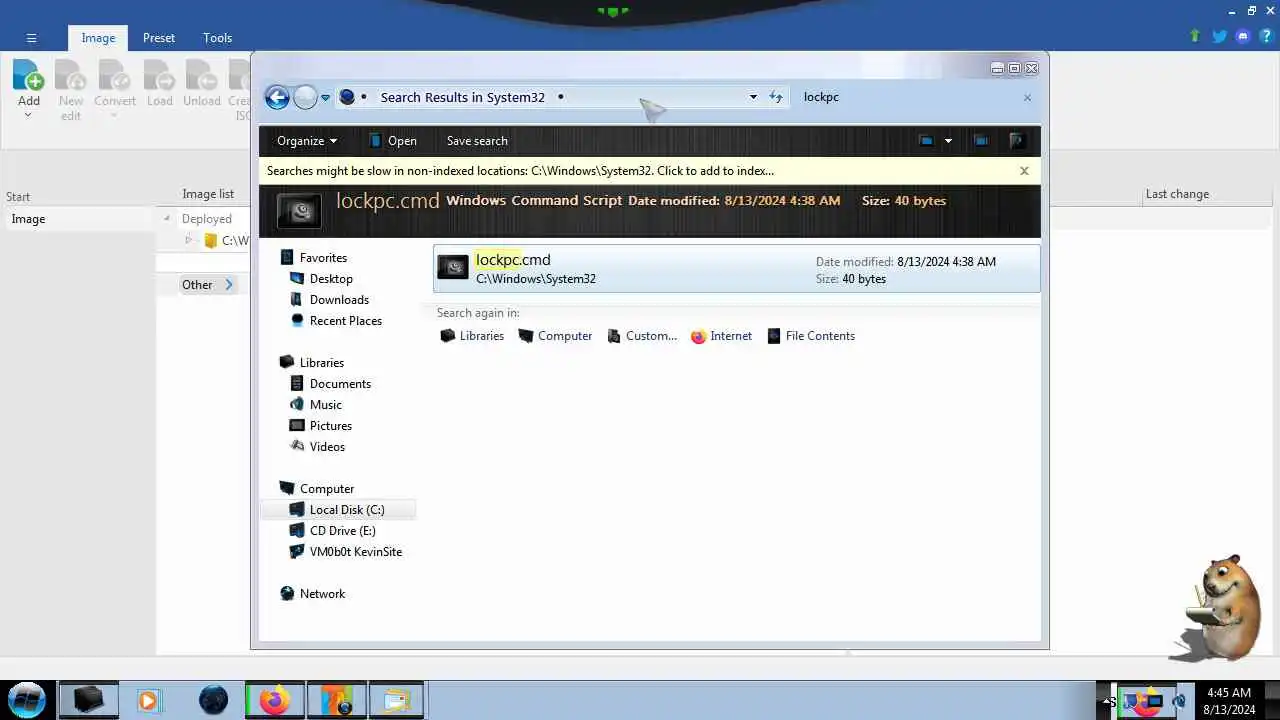The height and width of the screenshot is (720, 1280).
Task: Search again in Computer
Action: pyautogui.click(x=555, y=336)
